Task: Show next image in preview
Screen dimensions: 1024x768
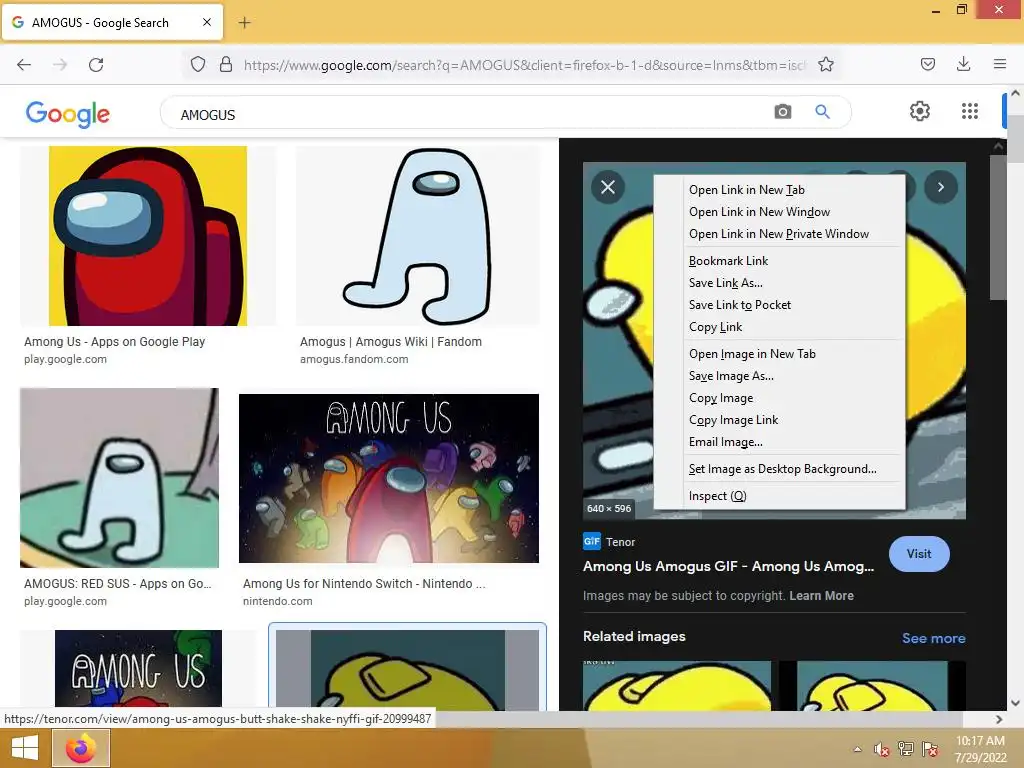Action: coord(941,187)
